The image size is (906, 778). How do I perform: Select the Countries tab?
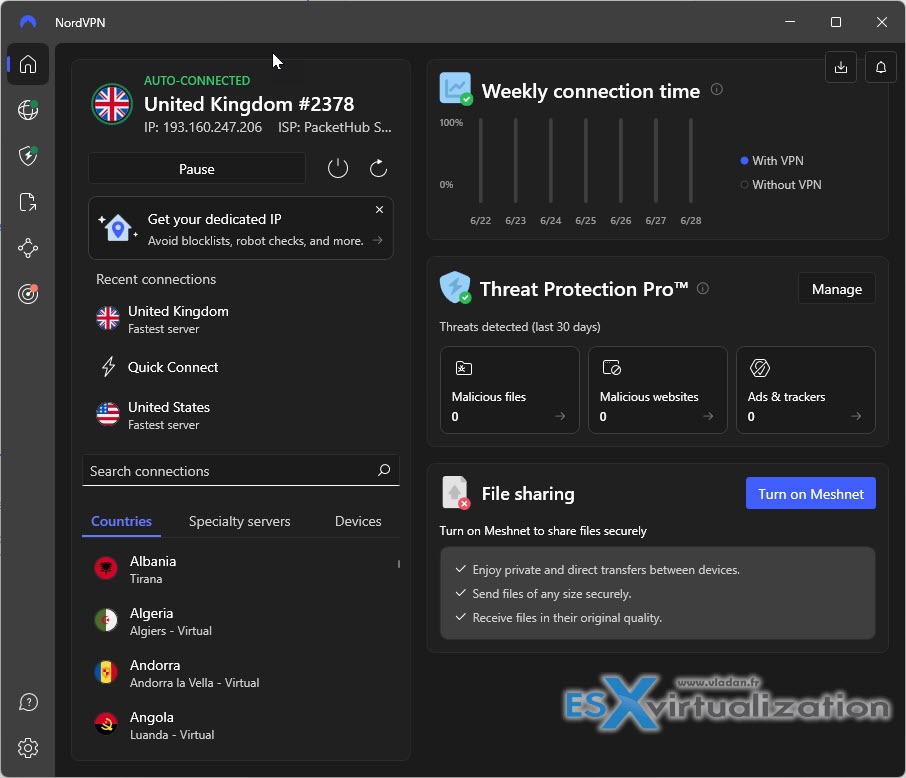[121, 521]
